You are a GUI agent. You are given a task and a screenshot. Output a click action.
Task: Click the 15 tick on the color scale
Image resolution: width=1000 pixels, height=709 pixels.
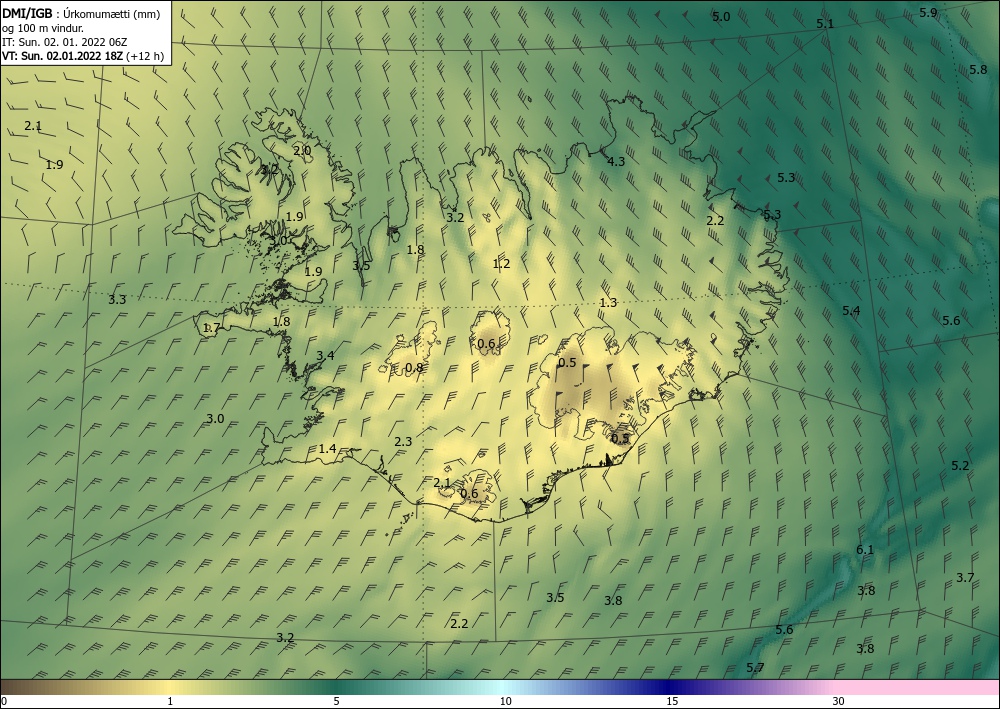coord(672,702)
